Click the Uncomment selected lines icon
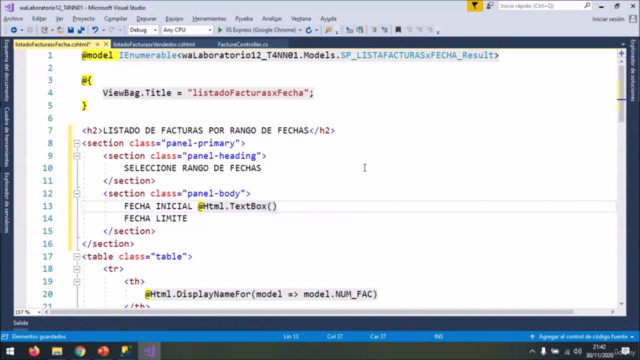This screenshot has height=360, width=640. [384, 30]
